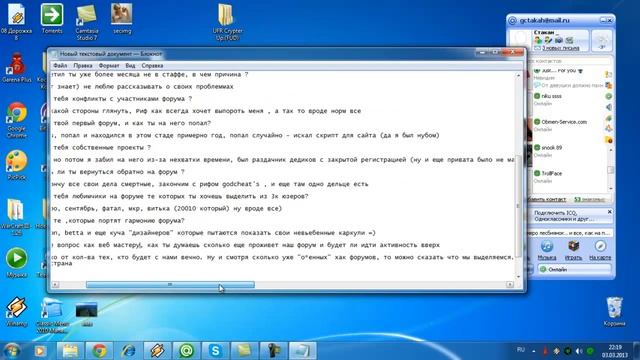640x360 pixels.
Task: Launch Winamp from the desktop
Action: 16,311
